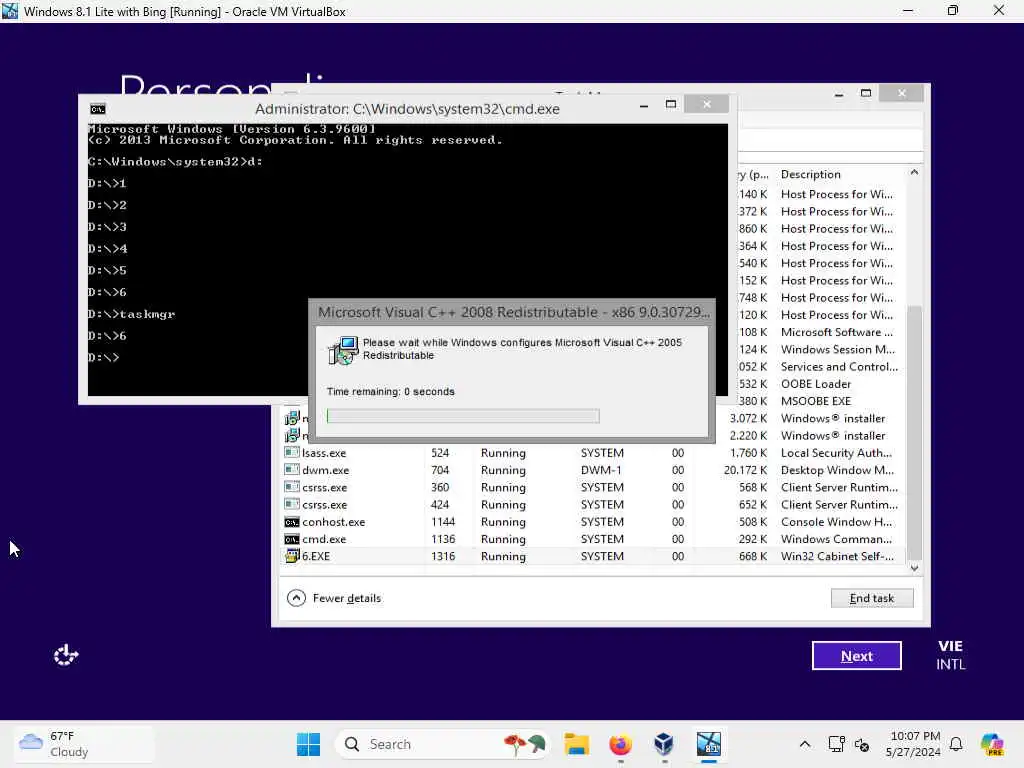The image size is (1024, 768).
Task: Click PID 1316 in the 6.EXE row
Action: click(443, 556)
